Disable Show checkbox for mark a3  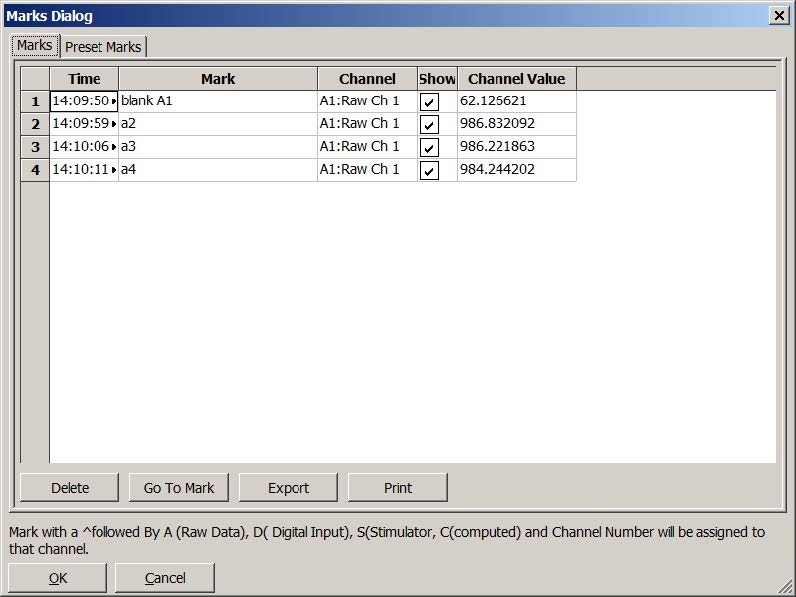click(429, 148)
